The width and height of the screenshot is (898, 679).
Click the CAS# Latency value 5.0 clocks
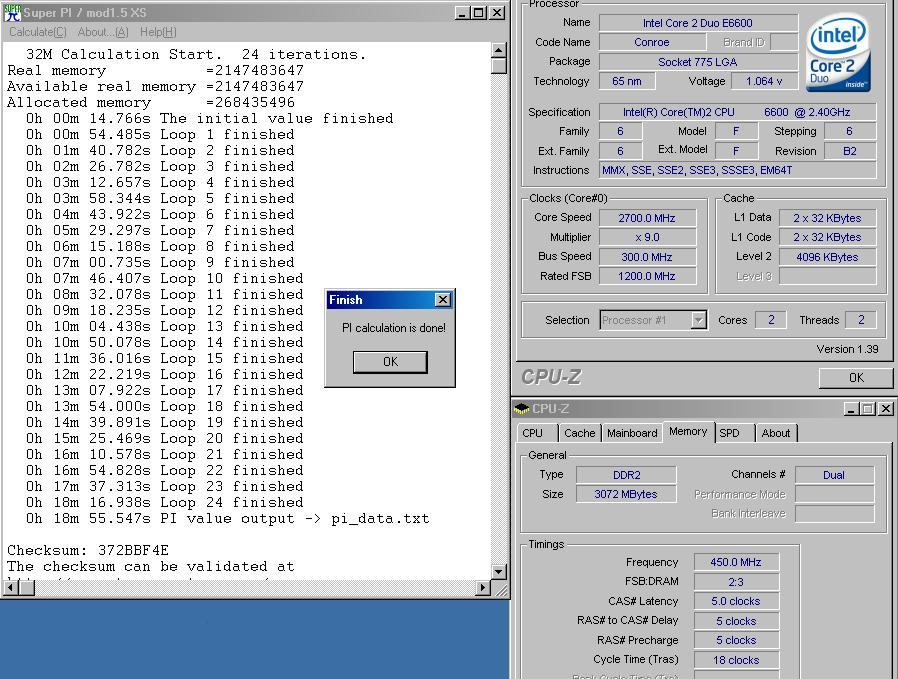[x=736, y=602]
